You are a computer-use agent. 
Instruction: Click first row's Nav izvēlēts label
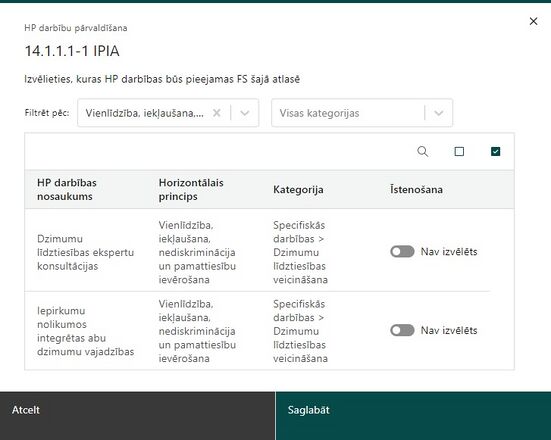coord(449,252)
